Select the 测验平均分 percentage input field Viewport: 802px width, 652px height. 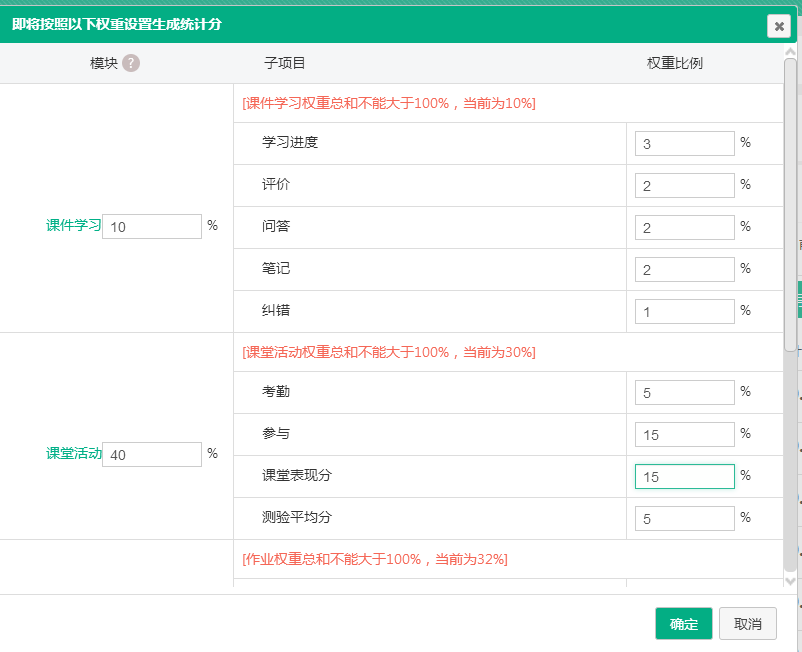click(684, 518)
